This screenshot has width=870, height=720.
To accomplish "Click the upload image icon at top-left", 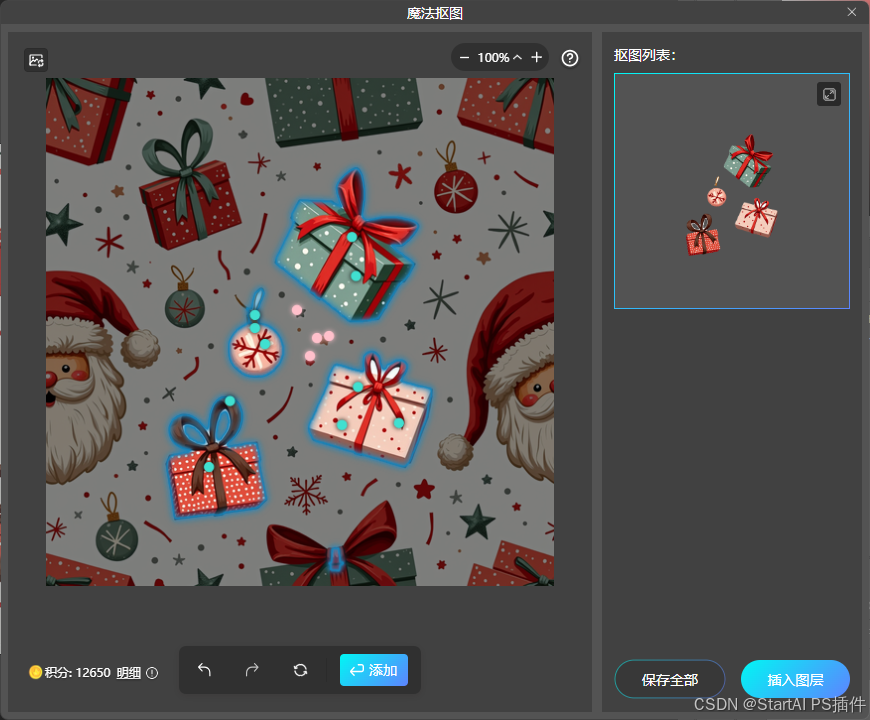I will coord(36,60).
